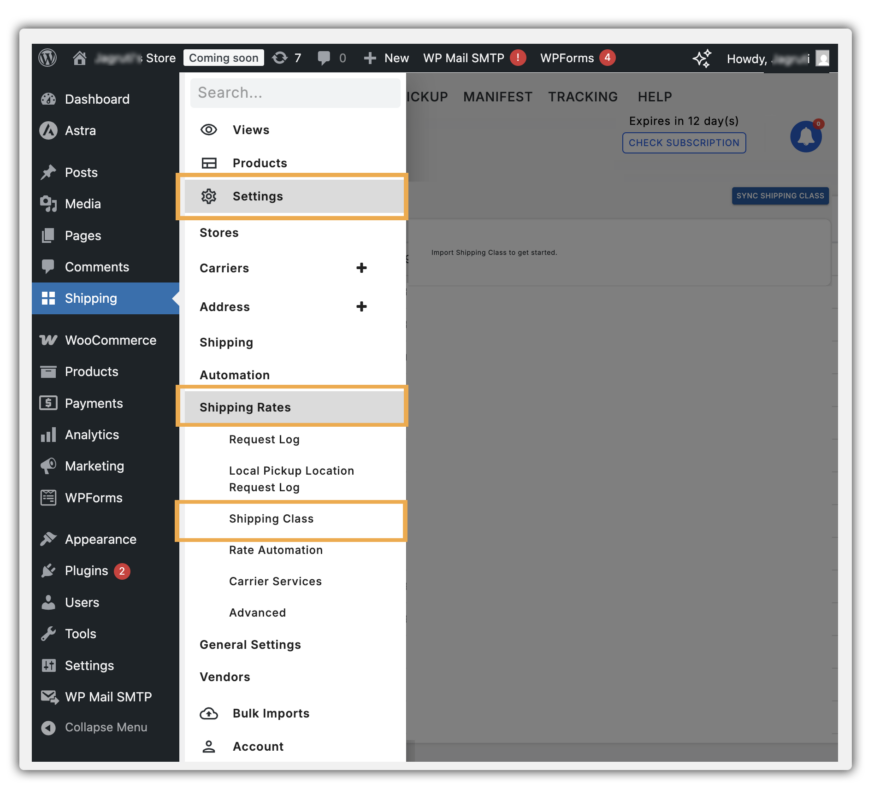Click the WooCommerce logo icon in the sidebar
The height and width of the screenshot is (800, 874).
(x=48, y=340)
